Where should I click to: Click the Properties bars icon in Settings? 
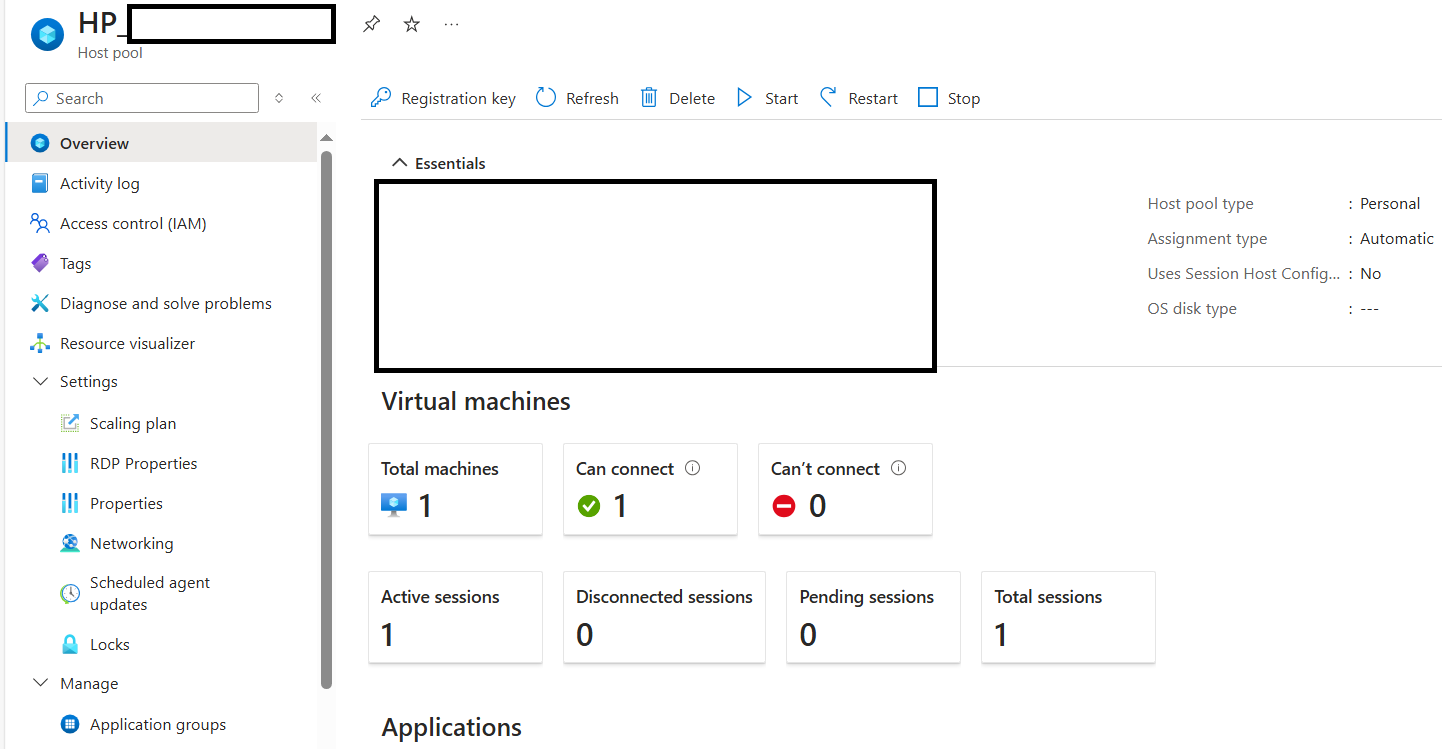[x=70, y=503]
